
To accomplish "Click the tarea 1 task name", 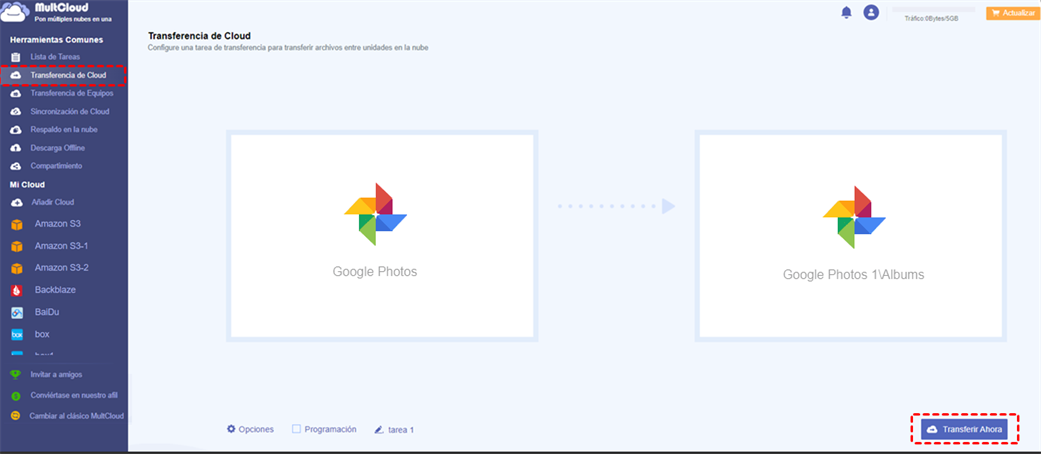I will tap(401, 430).
